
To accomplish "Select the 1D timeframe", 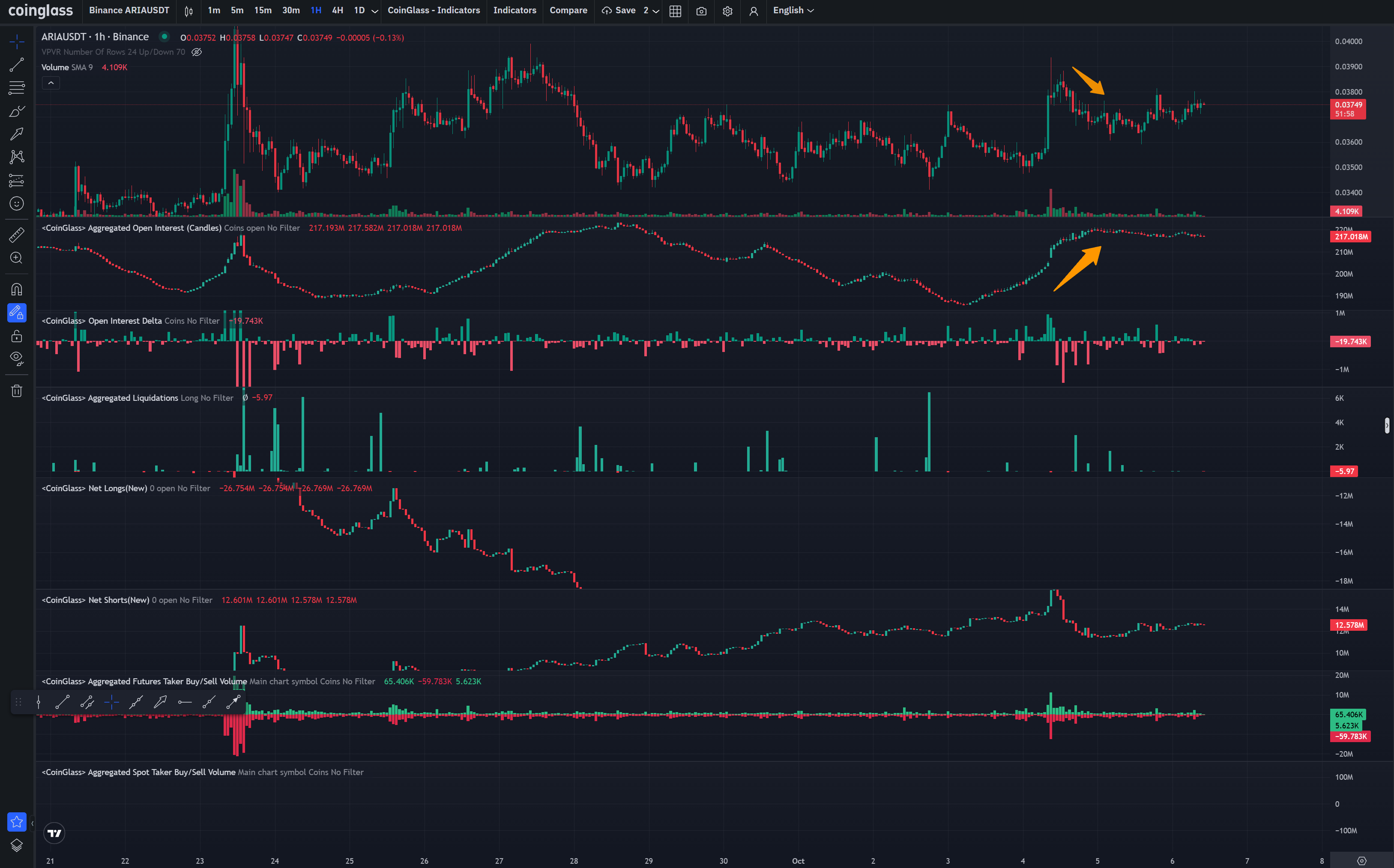I will pyautogui.click(x=359, y=10).
